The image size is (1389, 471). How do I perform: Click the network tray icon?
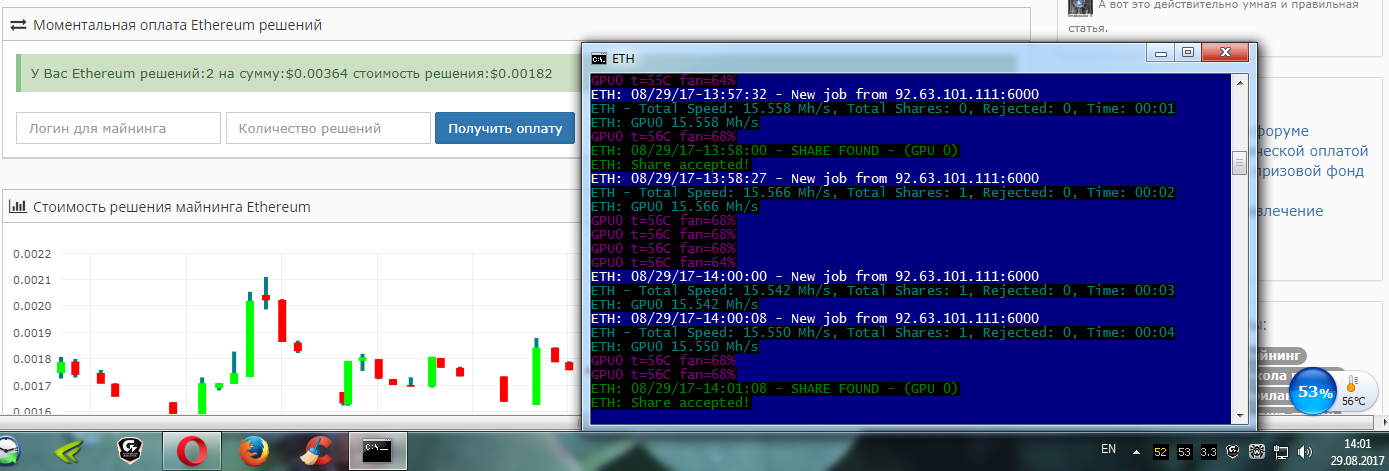(1279, 452)
